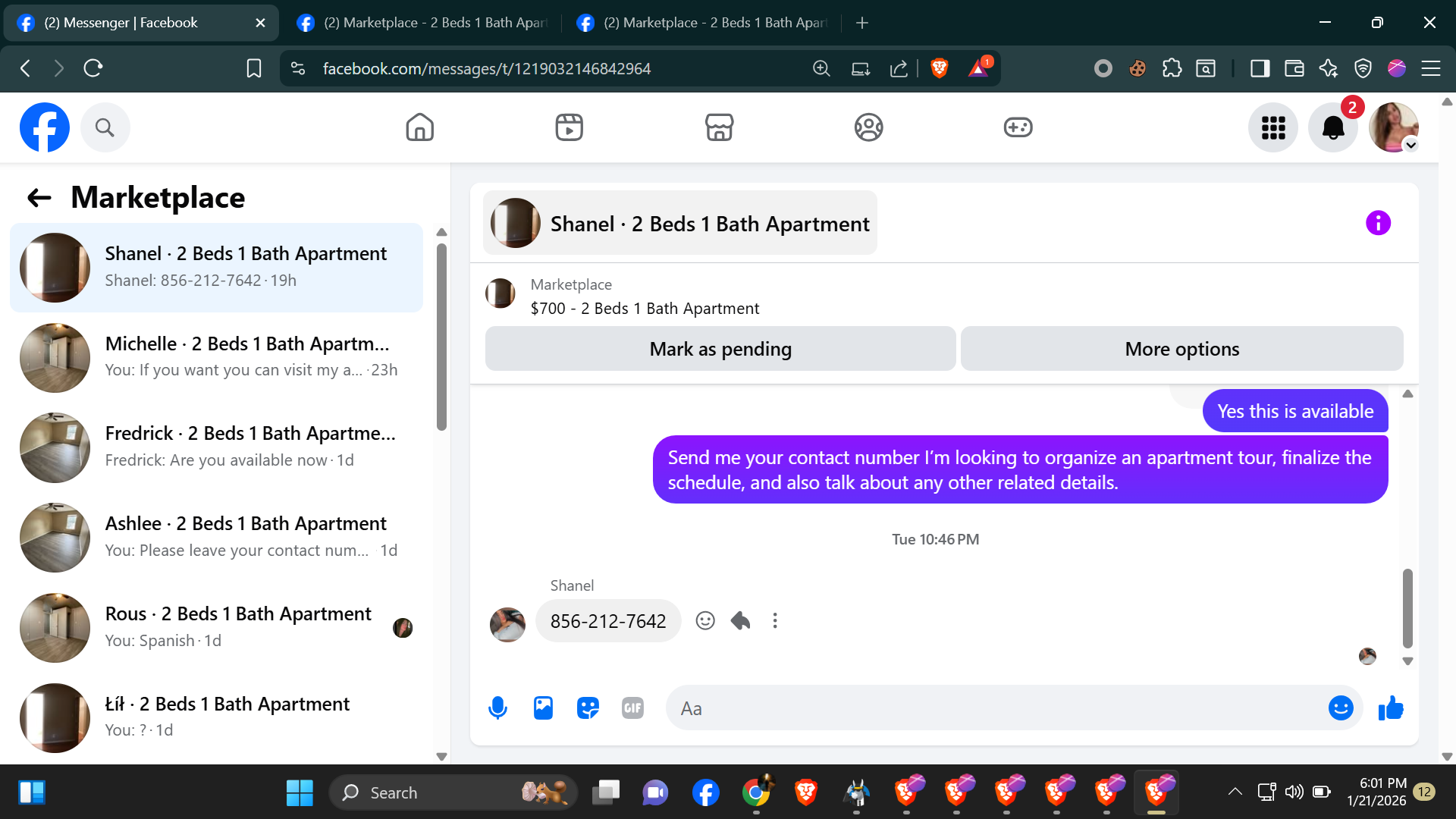Open the sticker picker icon
The image size is (1456, 819).
[588, 708]
